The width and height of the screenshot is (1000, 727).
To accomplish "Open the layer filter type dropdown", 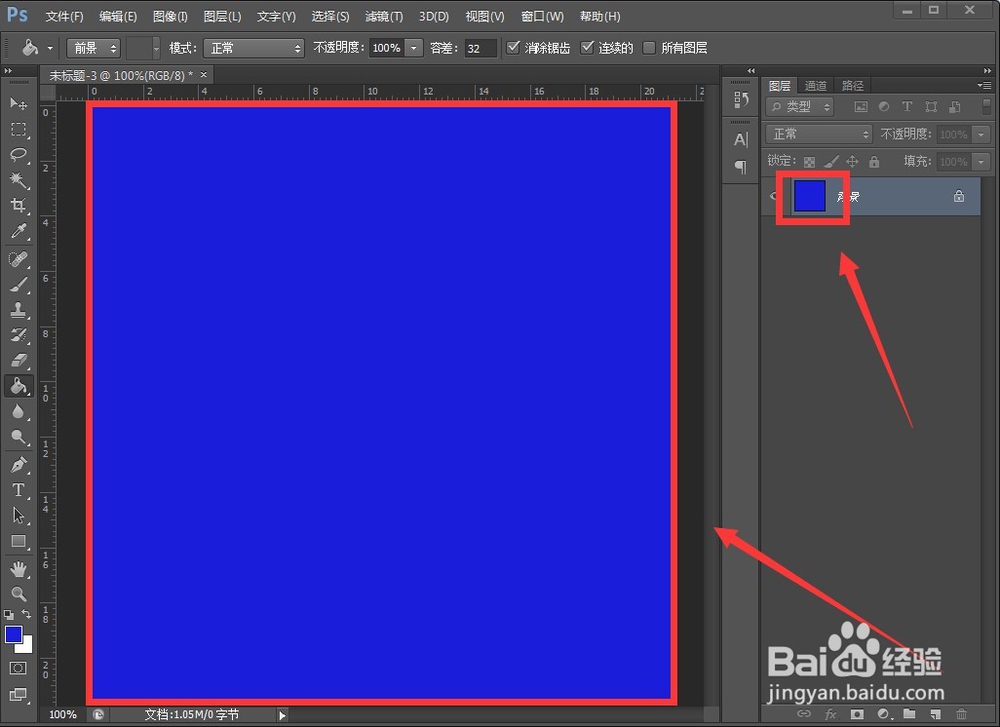I will pyautogui.click(x=800, y=106).
